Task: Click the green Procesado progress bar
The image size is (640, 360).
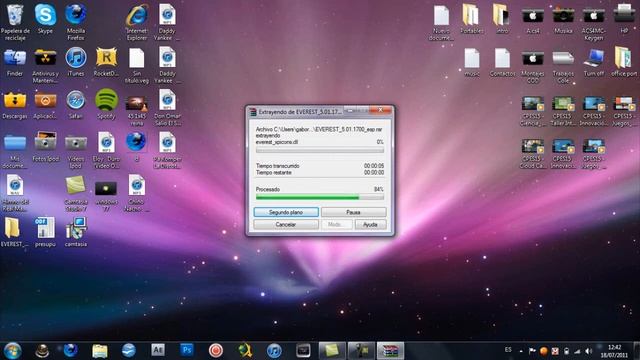Action: coord(320,197)
